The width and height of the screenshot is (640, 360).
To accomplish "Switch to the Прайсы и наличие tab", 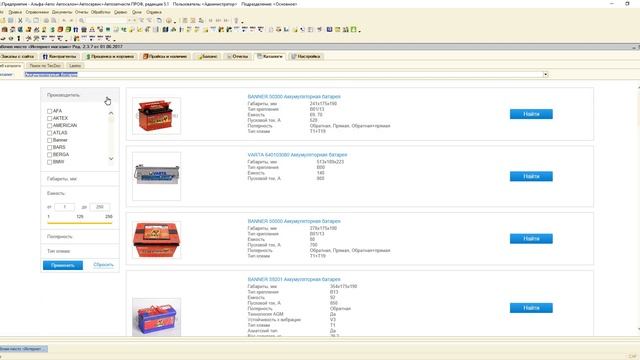I will (x=165, y=56).
